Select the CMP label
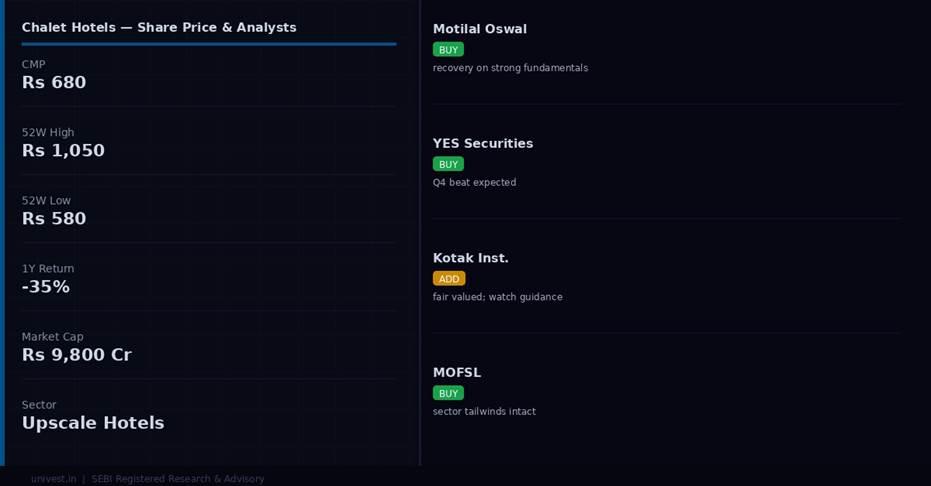The width and height of the screenshot is (931, 486). (33, 64)
